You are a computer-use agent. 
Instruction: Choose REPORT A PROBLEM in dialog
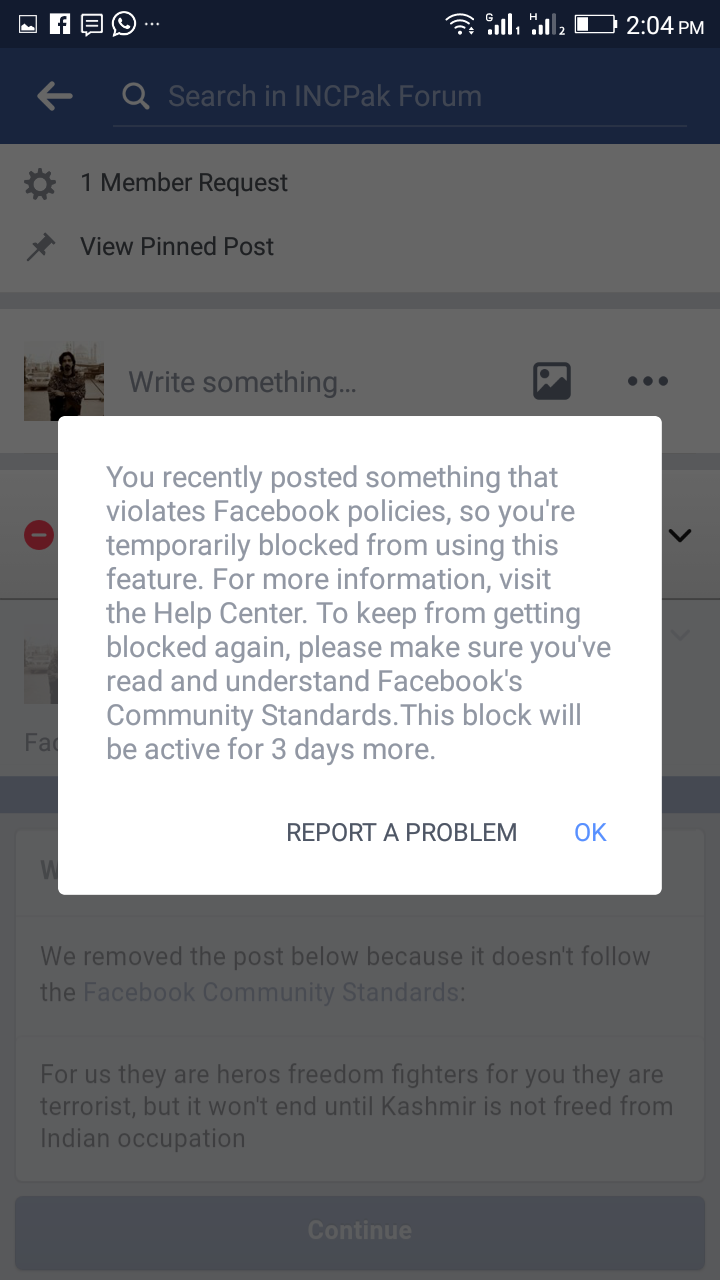pos(402,832)
